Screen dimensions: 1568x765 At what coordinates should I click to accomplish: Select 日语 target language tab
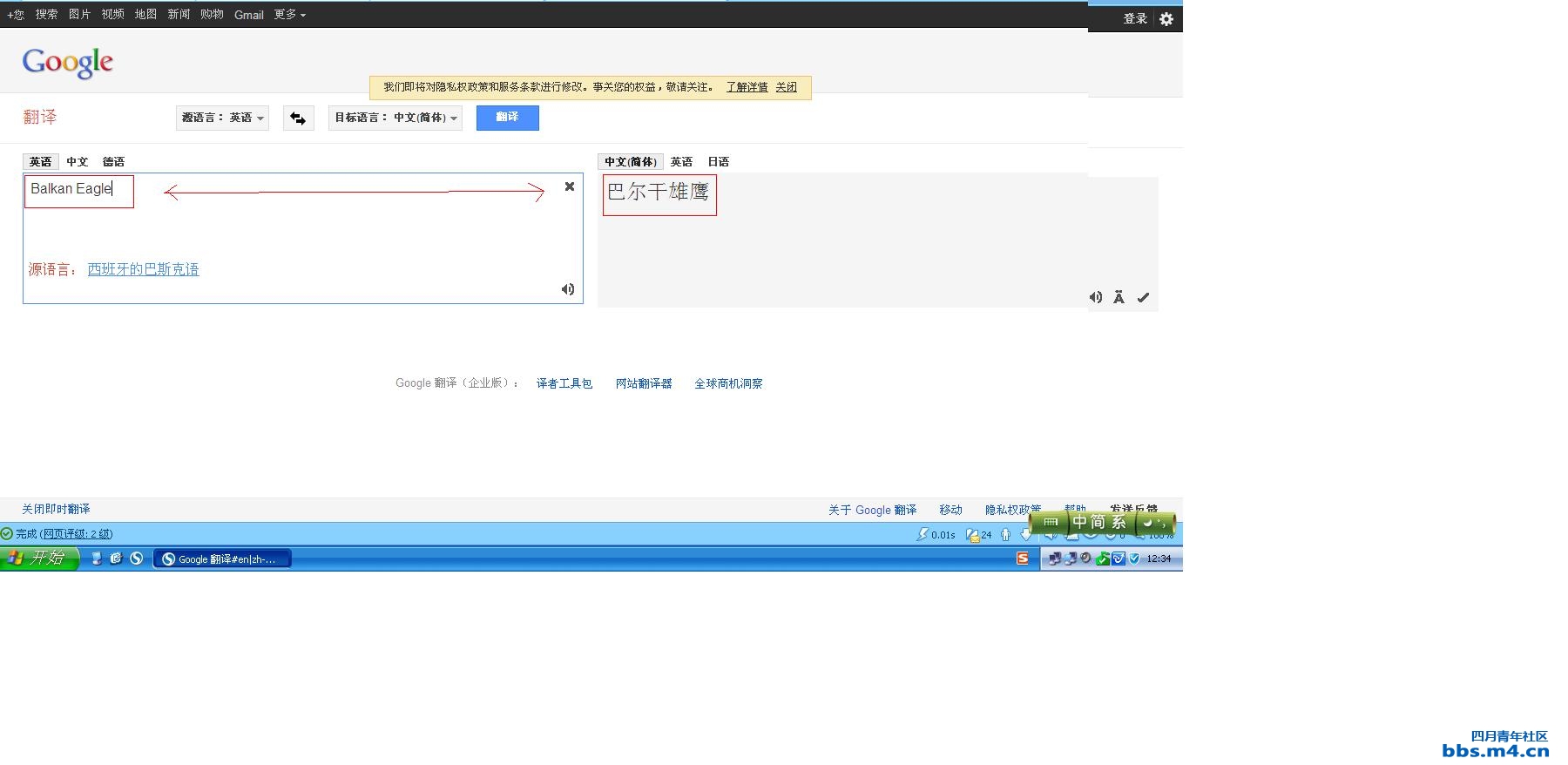pos(718,161)
